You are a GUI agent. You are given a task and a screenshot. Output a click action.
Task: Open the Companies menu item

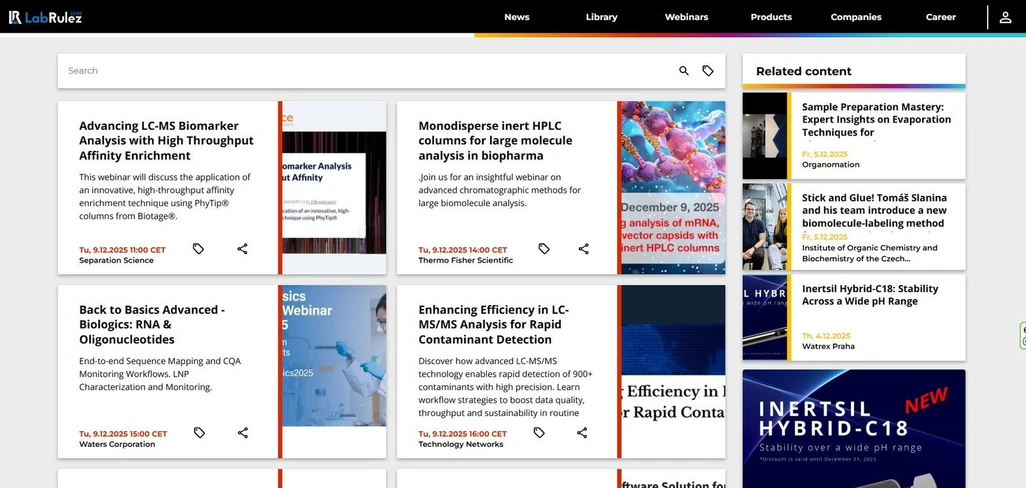pos(856,17)
